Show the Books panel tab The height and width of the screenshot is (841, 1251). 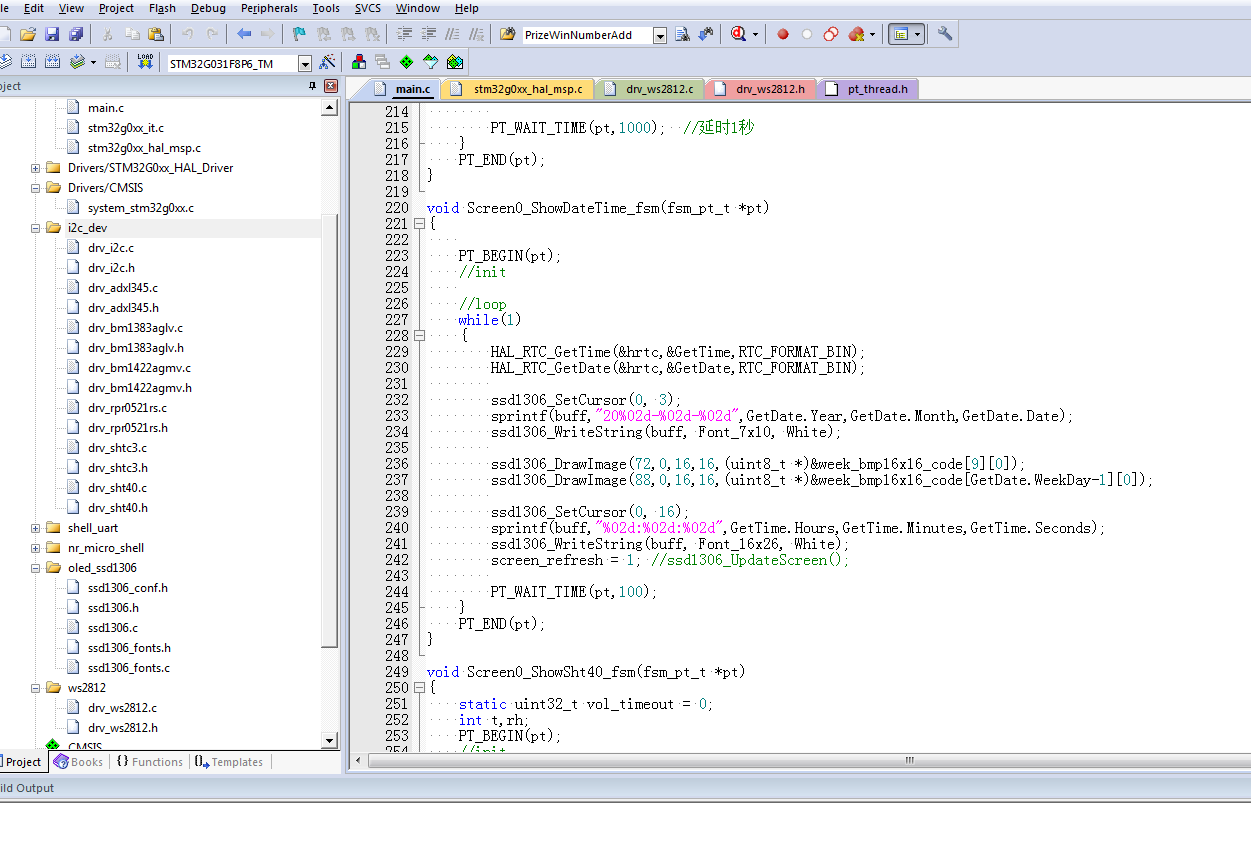78,762
